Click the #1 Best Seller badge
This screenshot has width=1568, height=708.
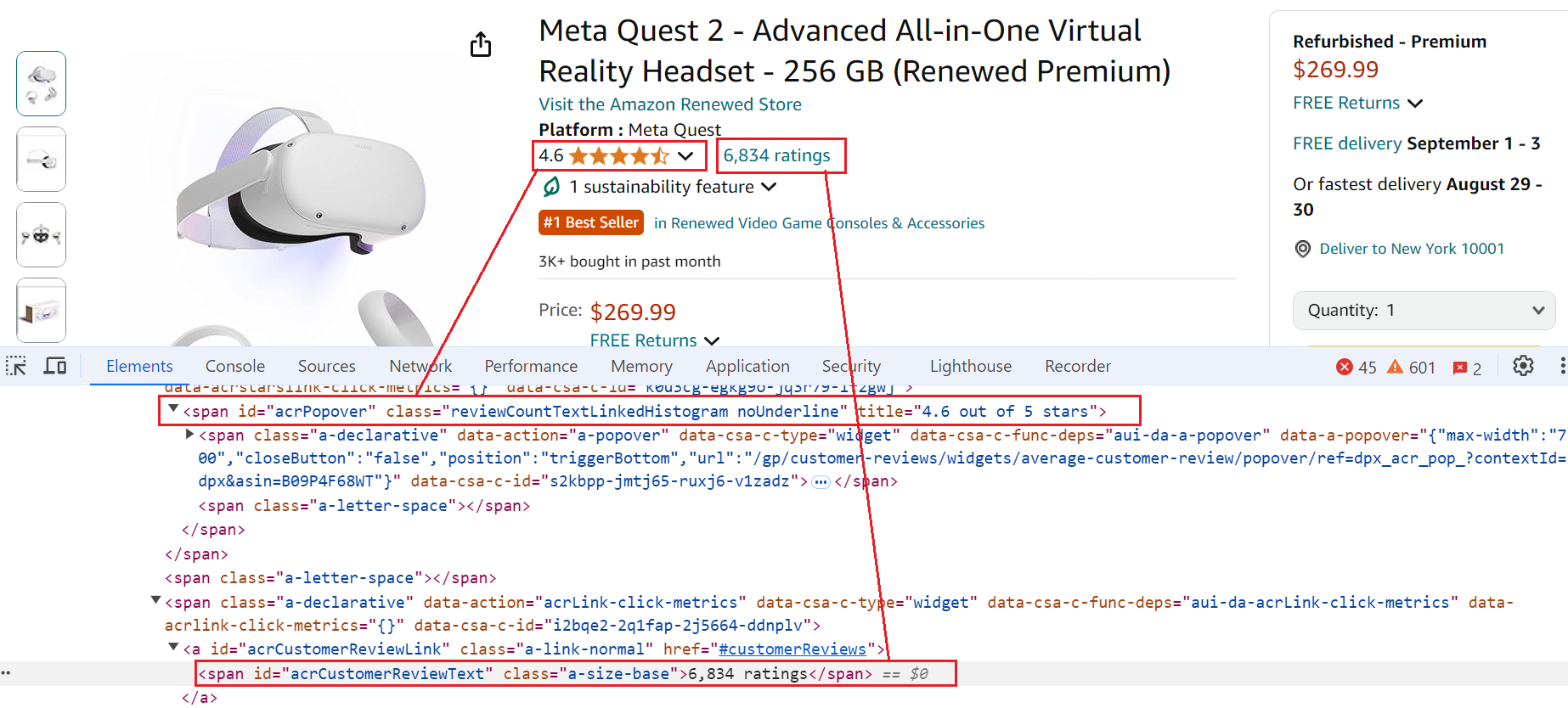click(591, 222)
